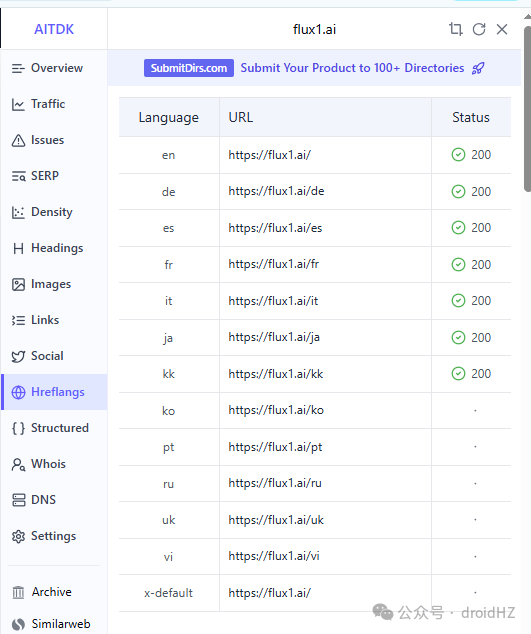Open the https://flux1.ai/de link

[276, 191]
